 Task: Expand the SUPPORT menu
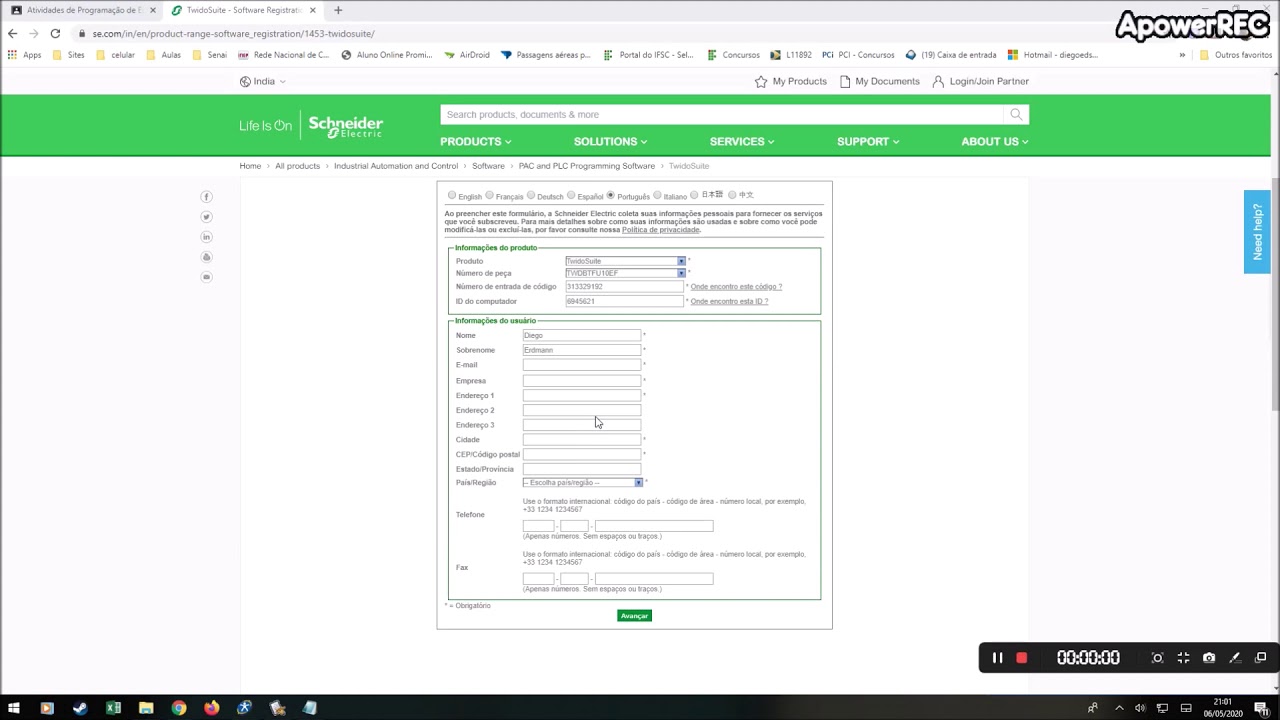pyautogui.click(x=868, y=142)
